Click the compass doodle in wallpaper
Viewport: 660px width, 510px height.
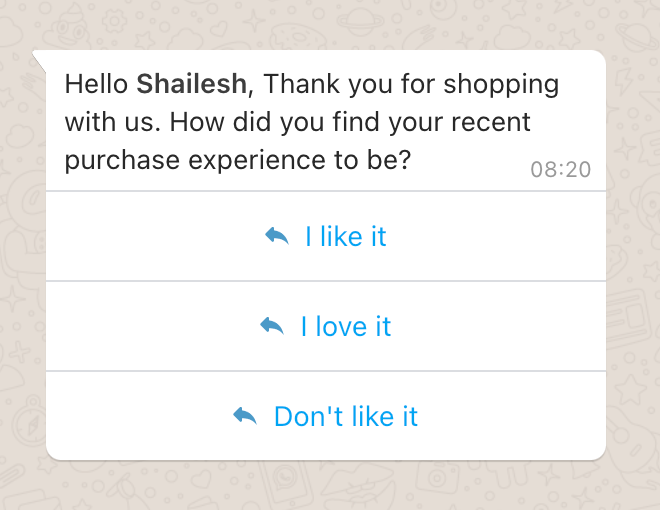(29, 423)
